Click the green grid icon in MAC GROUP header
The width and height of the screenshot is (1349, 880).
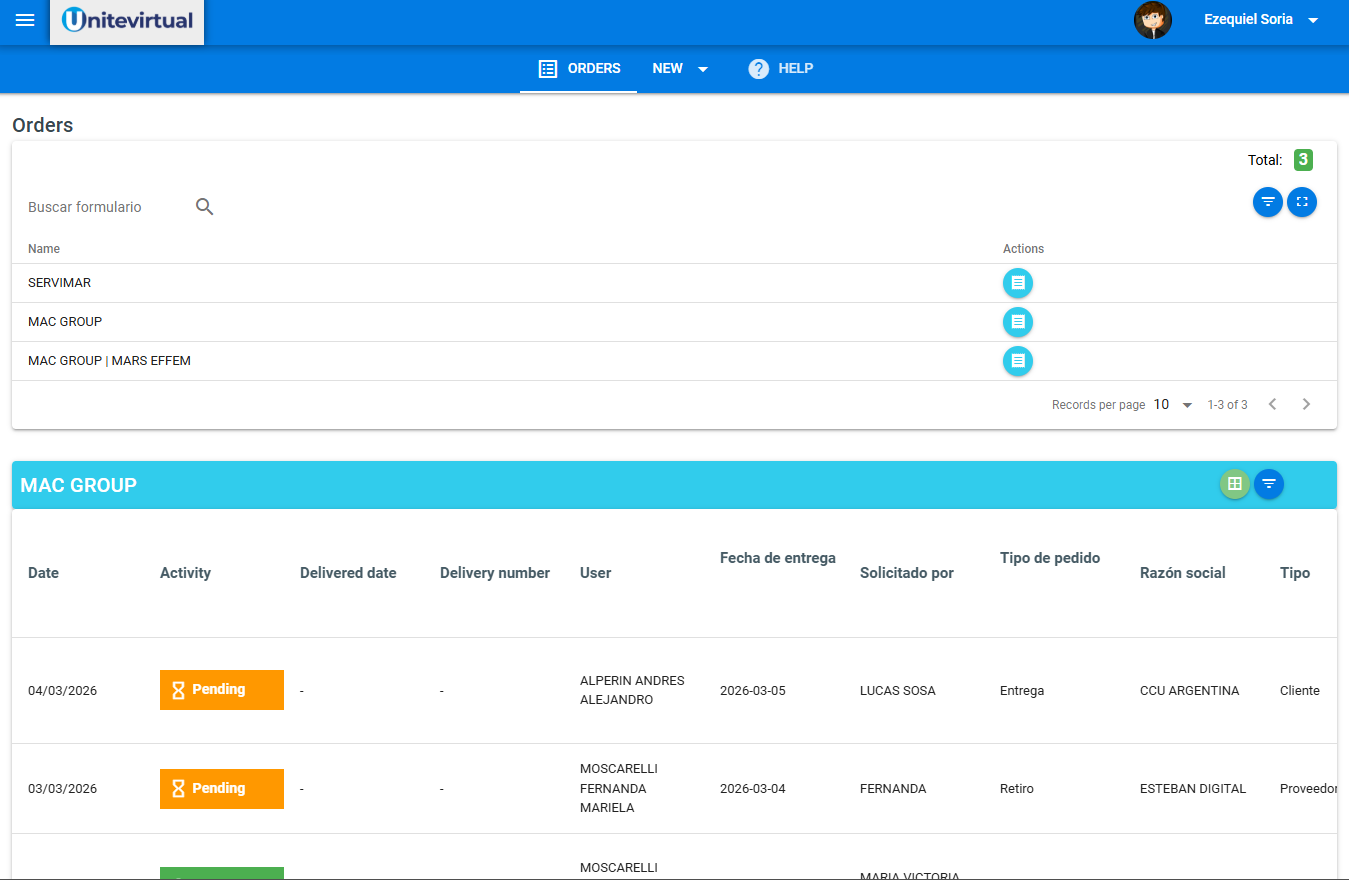[x=1234, y=484]
